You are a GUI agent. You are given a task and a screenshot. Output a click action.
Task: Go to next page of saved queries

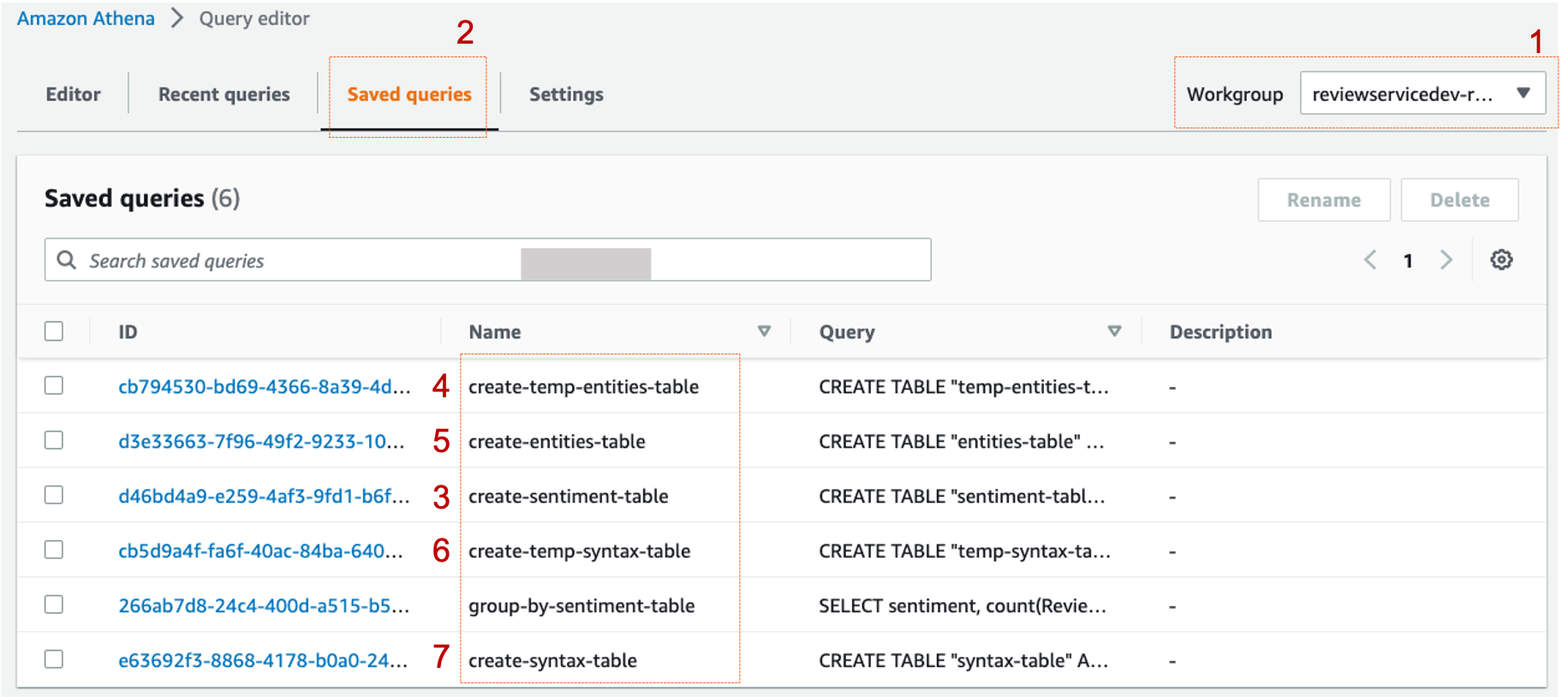(1446, 259)
